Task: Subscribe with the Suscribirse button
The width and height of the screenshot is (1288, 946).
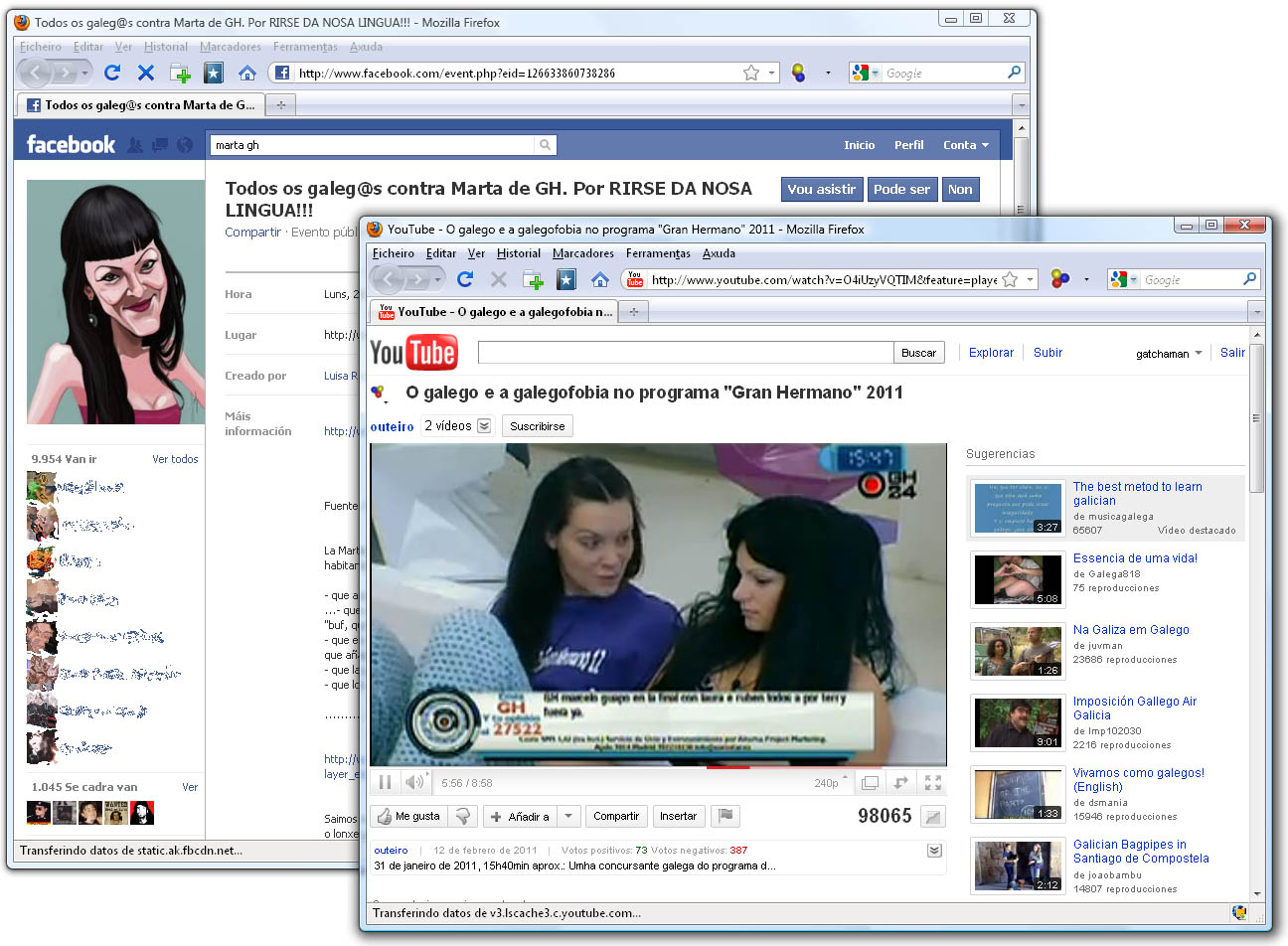Action: [537, 426]
